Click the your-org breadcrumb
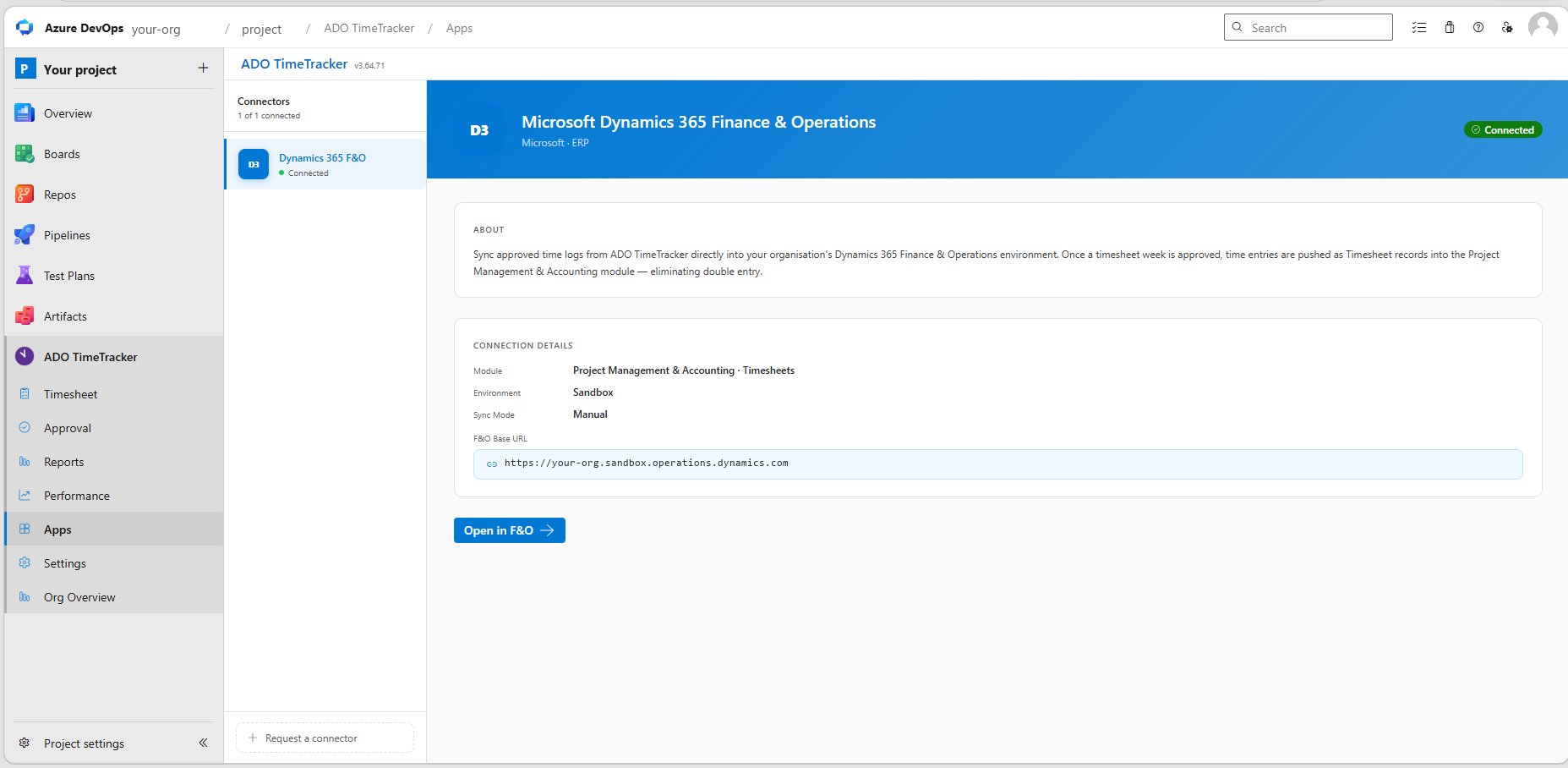The width and height of the screenshot is (1568, 768). tap(156, 29)
